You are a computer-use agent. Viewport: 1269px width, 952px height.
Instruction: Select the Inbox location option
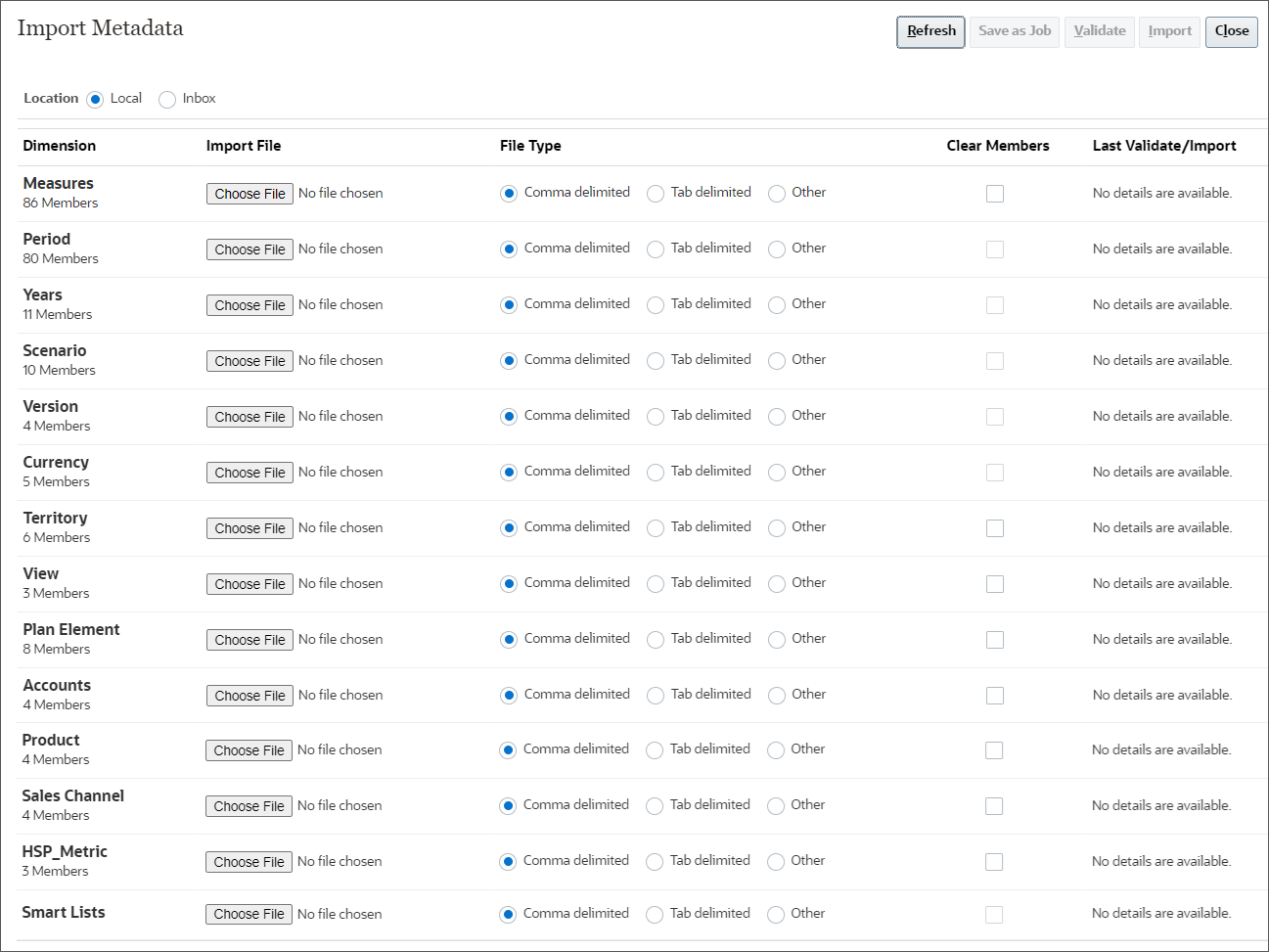coord(166,99)
